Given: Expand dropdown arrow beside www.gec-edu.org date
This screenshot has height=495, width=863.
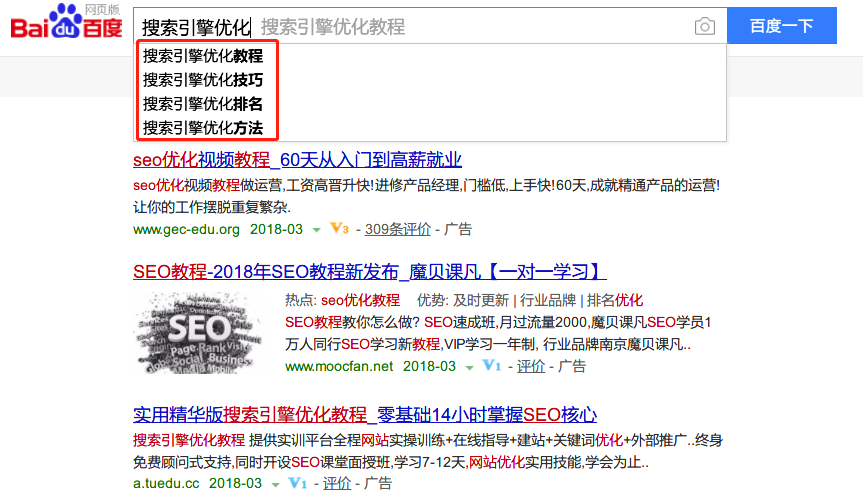Looking at the screenshot, I should click(x=316, y=230).
